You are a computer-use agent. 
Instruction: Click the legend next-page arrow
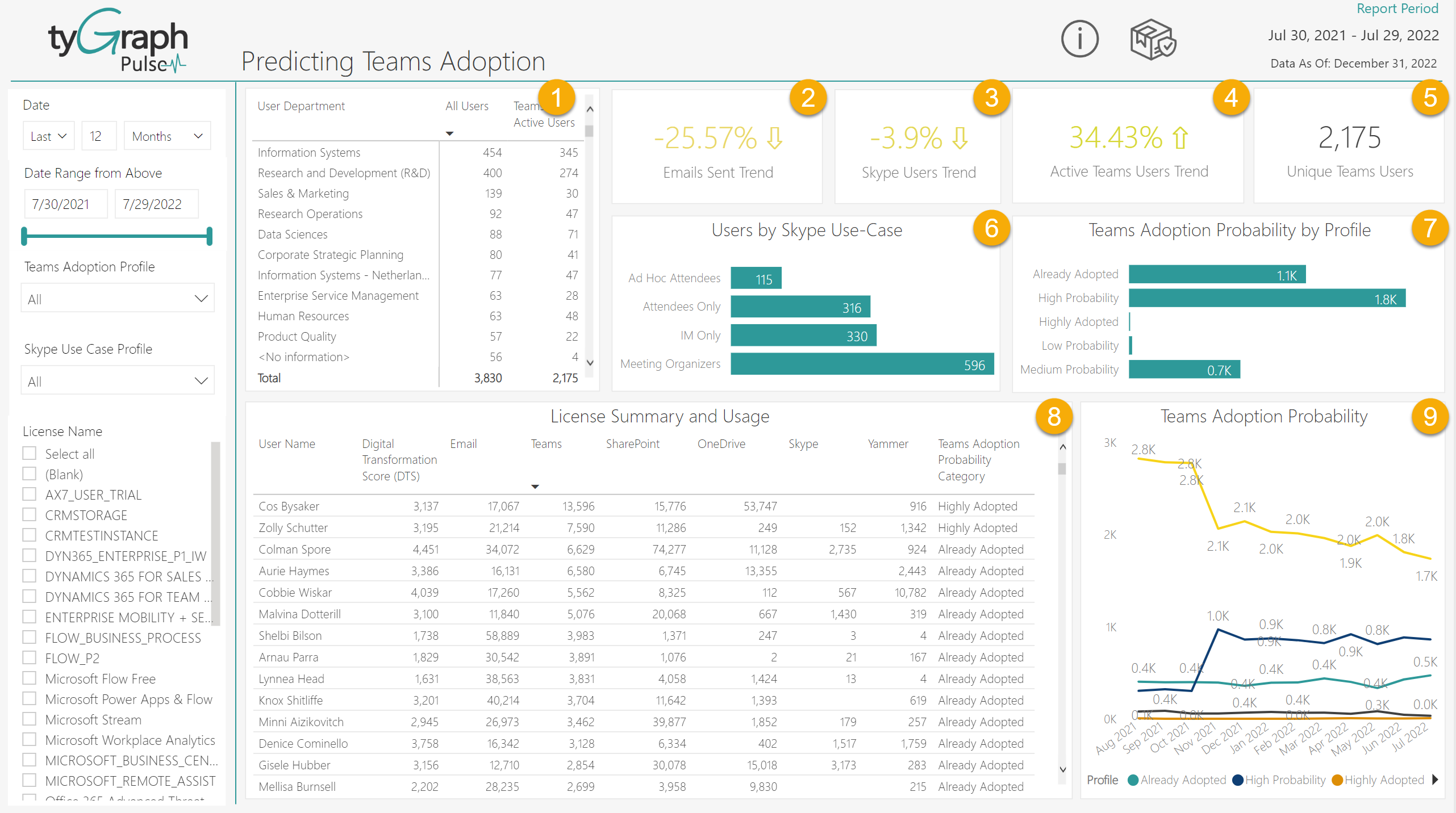(x=1436, y=780)
